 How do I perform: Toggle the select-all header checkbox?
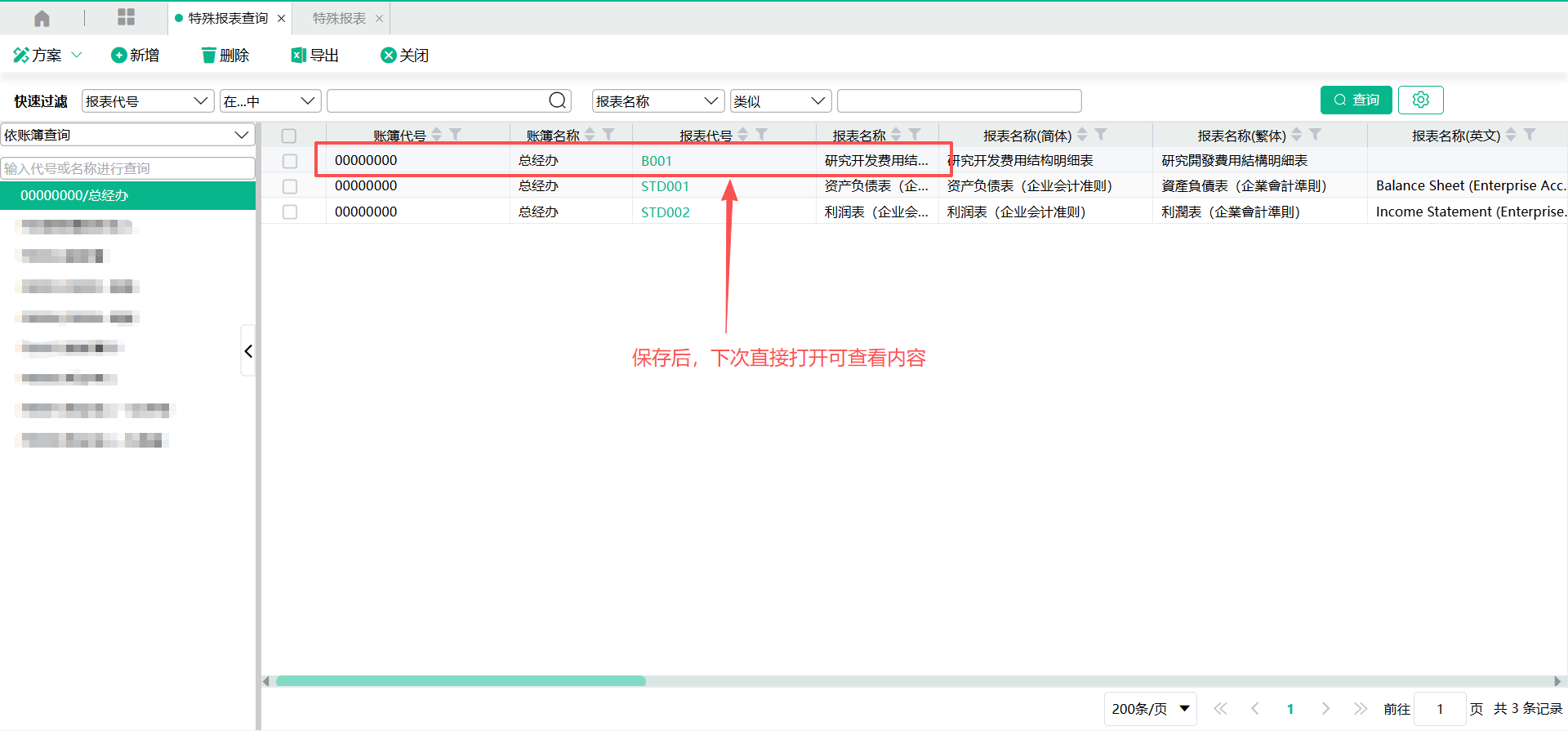point(289,136)
